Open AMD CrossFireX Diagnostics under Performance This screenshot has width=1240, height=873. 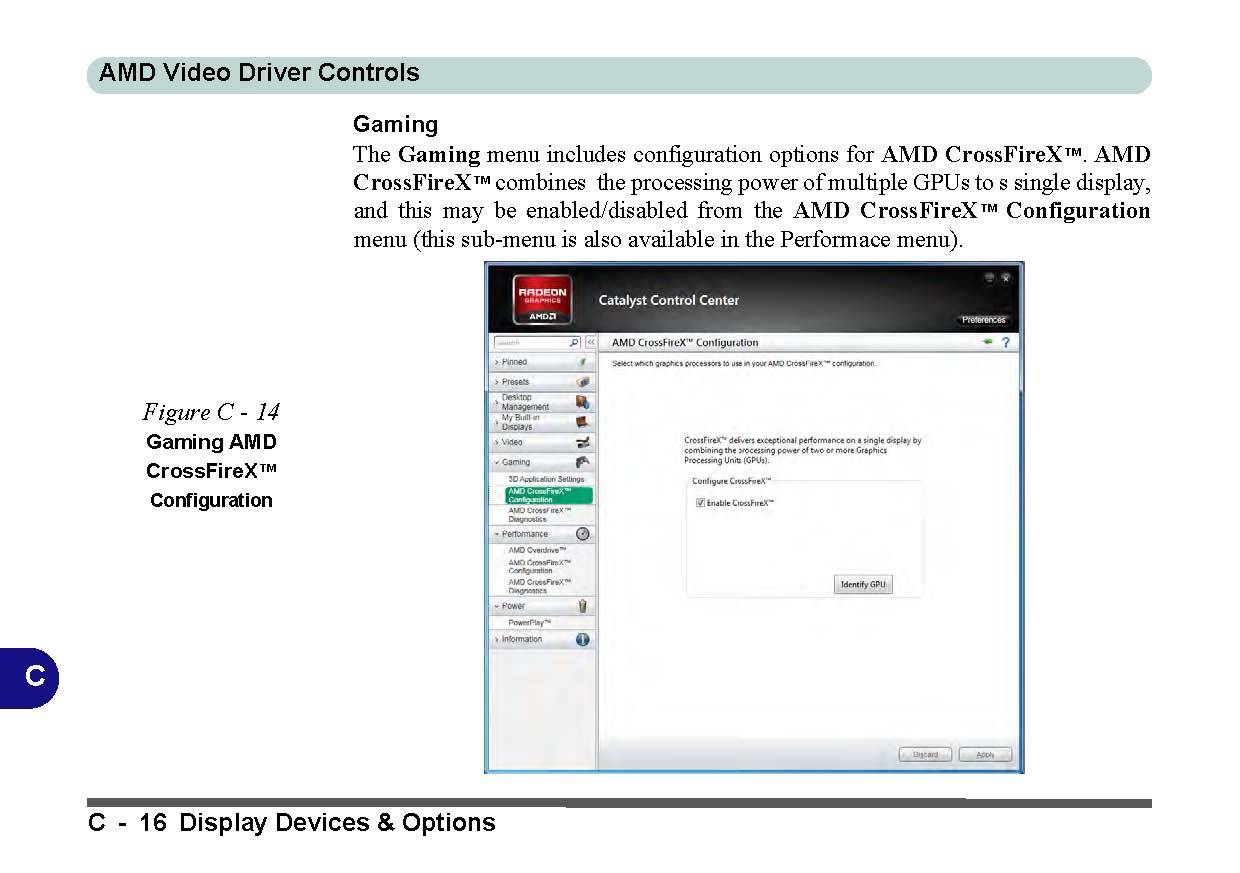(540, 586)
